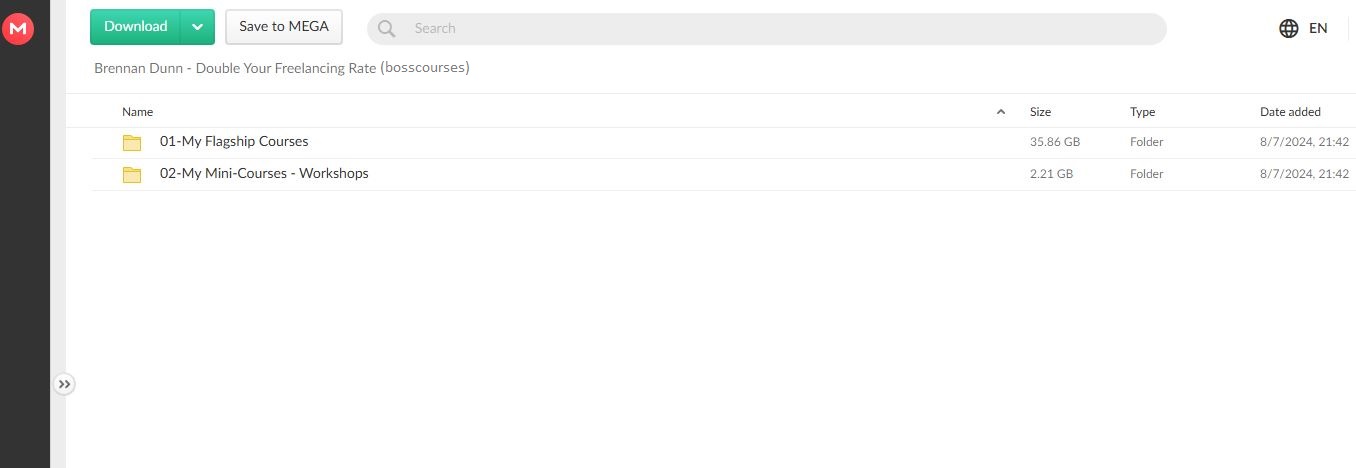Image resolution: width=1356 pixels, height=468 pixels.
Task: Sort files by Name column header
Action: (x=138, y=112)
